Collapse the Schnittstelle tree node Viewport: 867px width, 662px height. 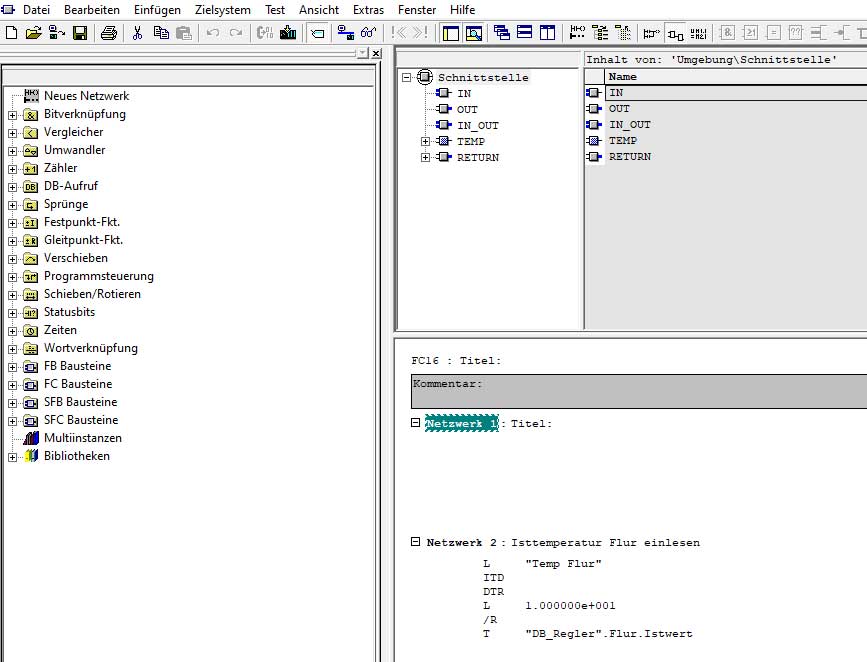click(x=406, y=77)
